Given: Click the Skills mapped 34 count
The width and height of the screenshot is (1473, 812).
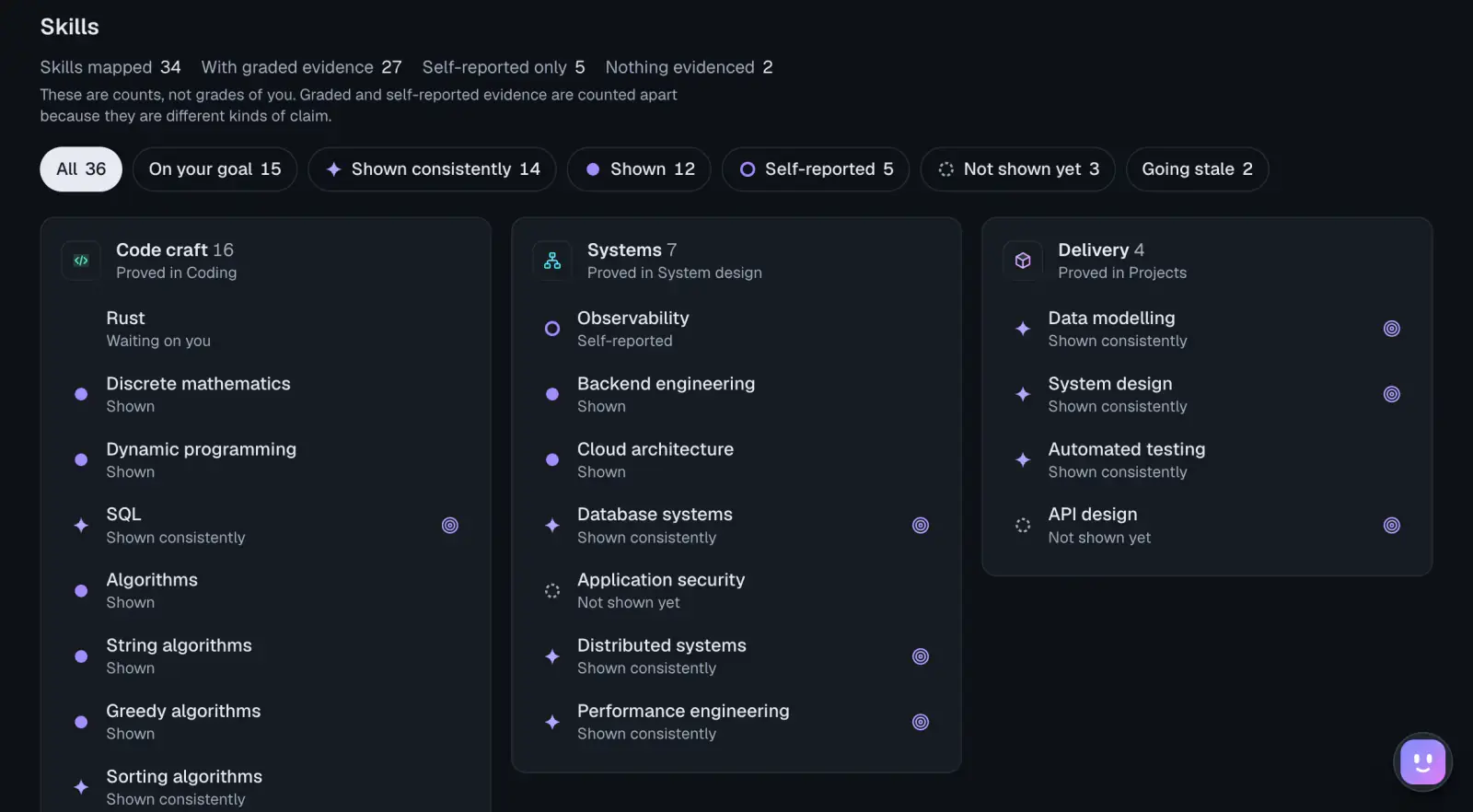Looking at the screenshot, I should coord(110,67).
